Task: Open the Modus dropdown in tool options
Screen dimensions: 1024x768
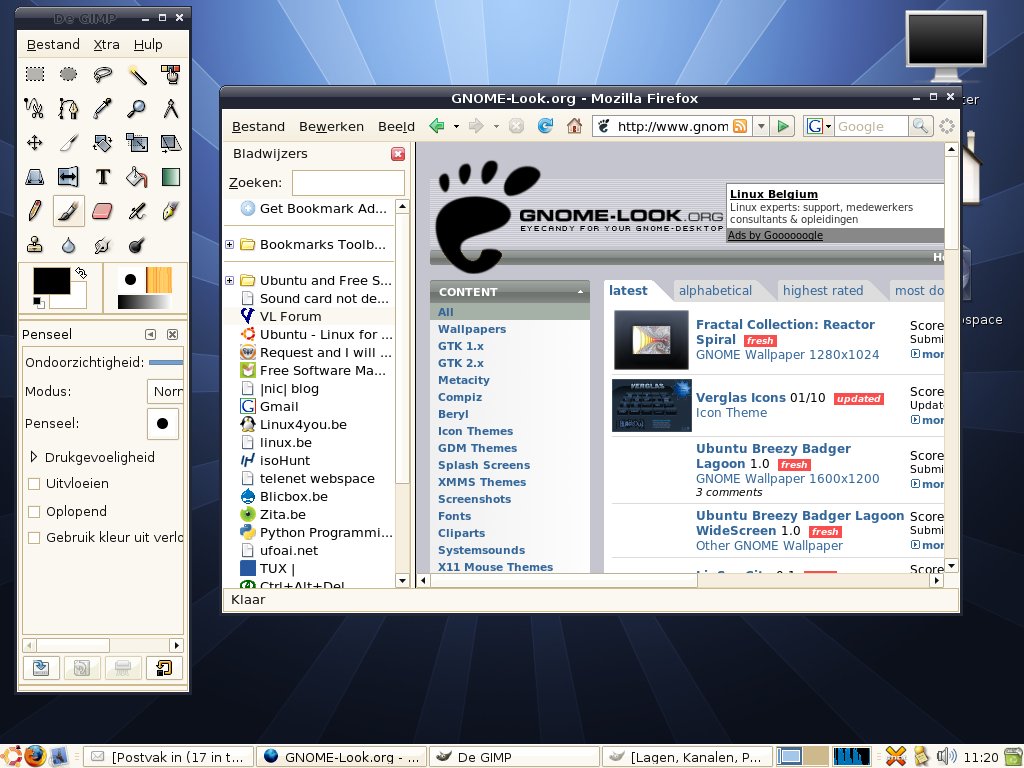Action: (x=165, y=392)
